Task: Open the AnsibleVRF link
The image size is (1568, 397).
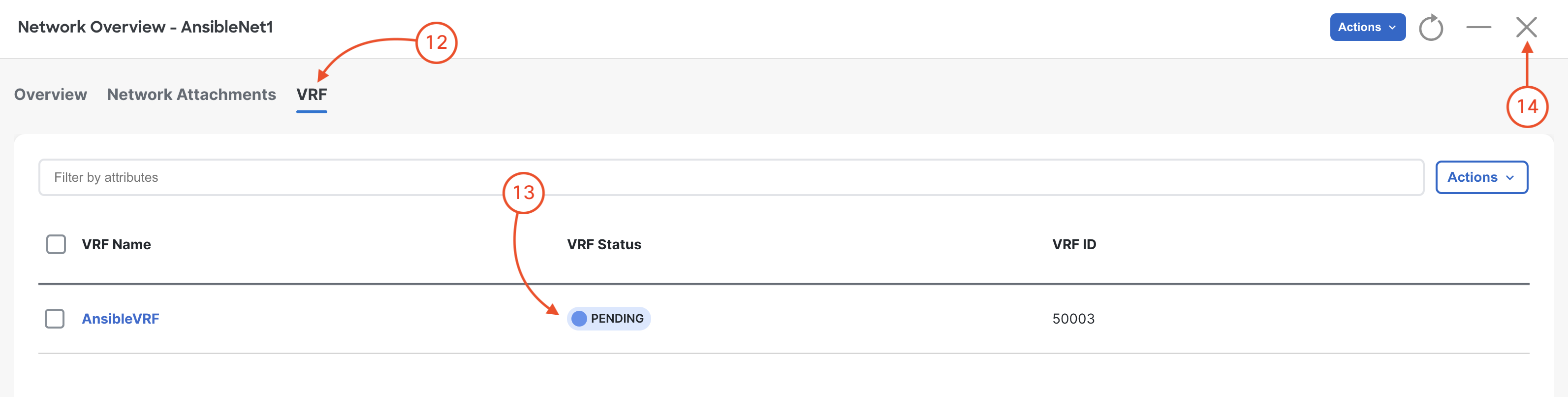Action: point(121,319)
